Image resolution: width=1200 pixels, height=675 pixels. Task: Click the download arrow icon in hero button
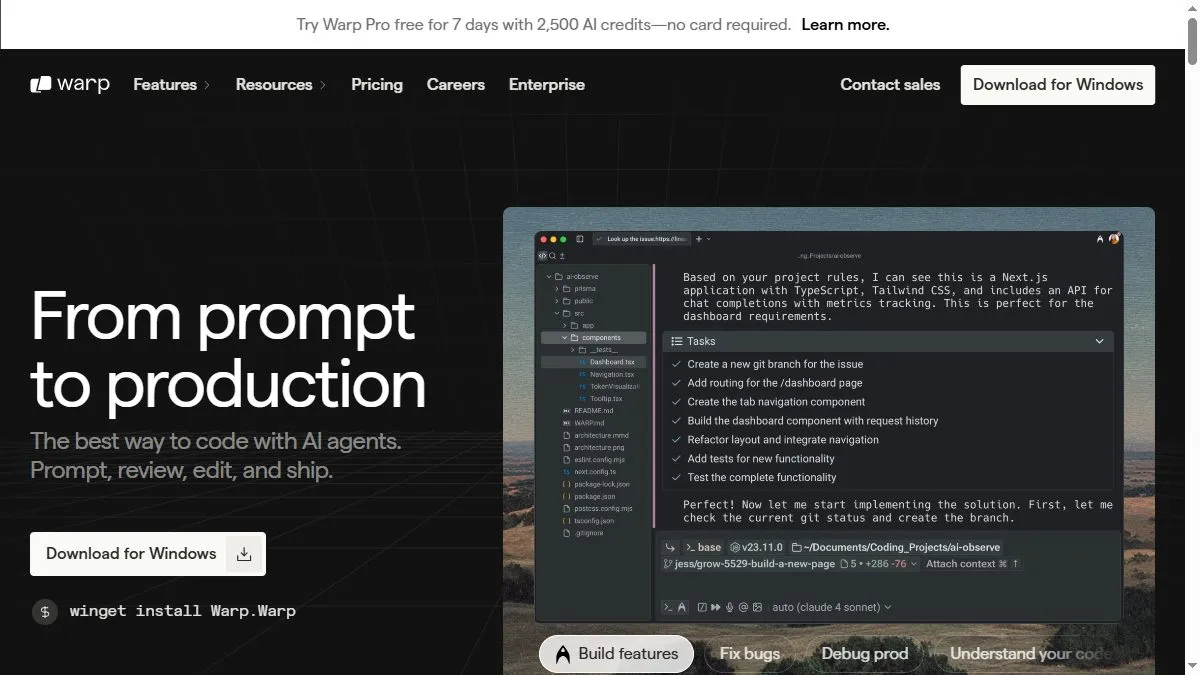244,554
